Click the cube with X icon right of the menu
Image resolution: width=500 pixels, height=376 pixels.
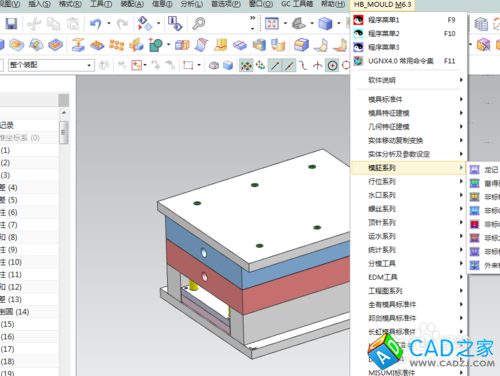pyautogui.click(x=483, y=45)
